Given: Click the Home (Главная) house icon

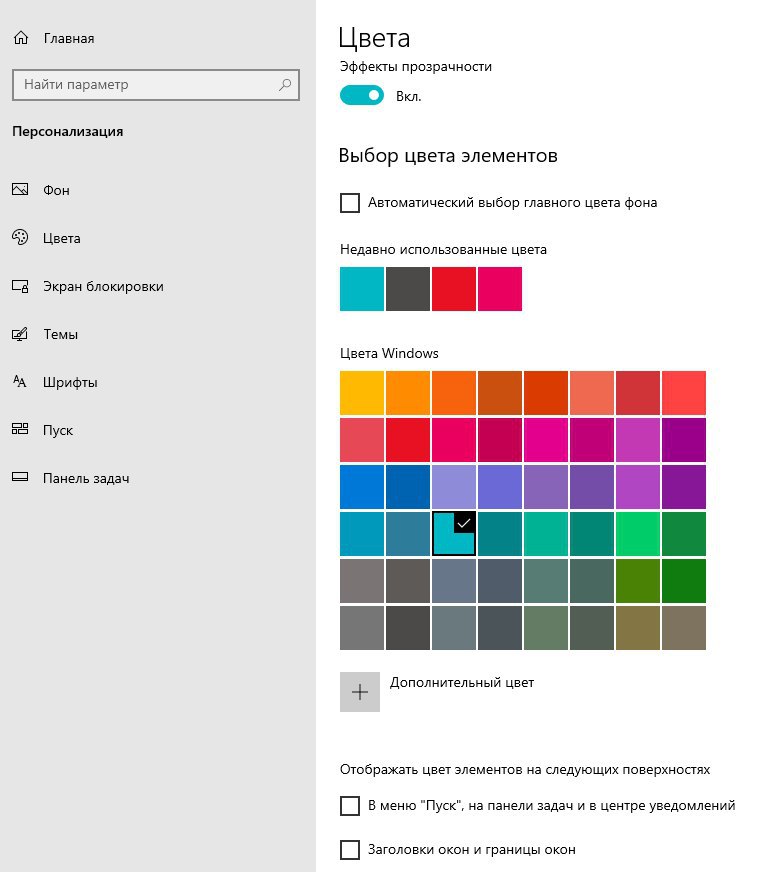Looking at the screenshot, I should pyautogui.click(x=21, y=38).
